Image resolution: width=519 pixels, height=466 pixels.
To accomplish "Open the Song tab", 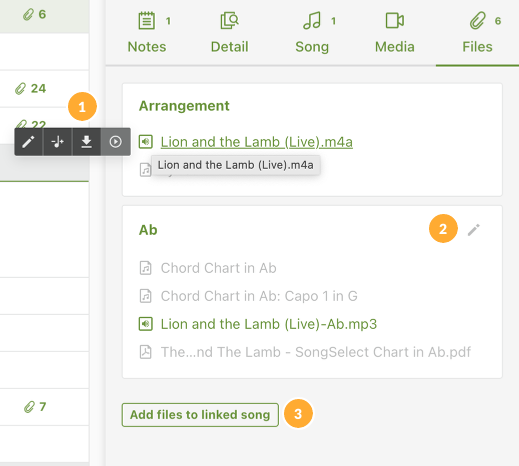I will point(312,32).
